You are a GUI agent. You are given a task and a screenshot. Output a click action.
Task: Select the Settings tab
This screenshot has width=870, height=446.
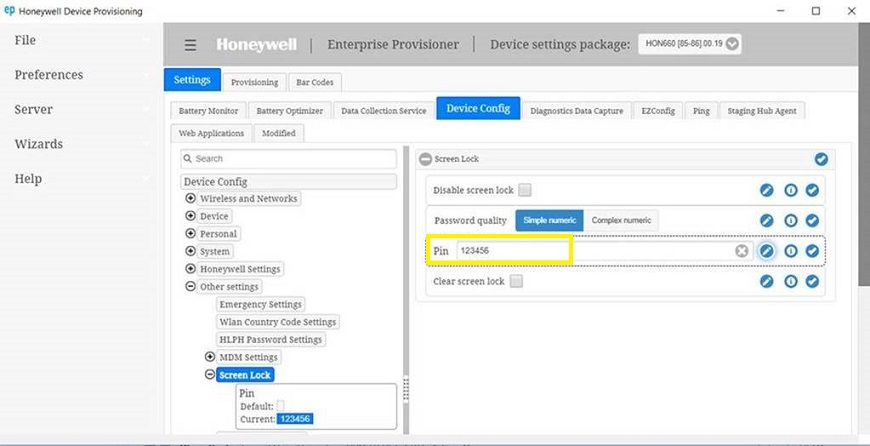192,80
